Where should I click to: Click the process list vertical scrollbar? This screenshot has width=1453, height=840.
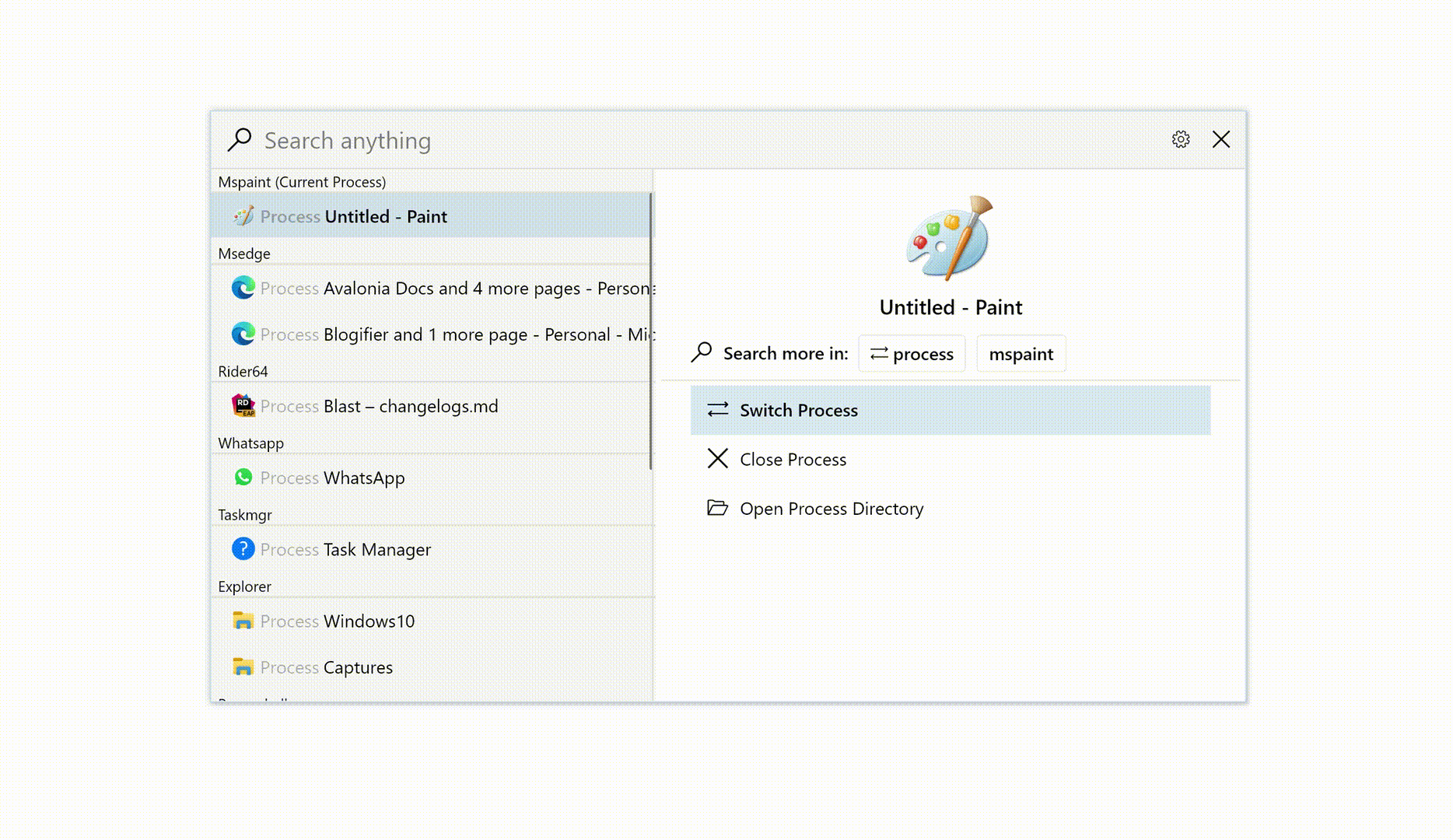(651, 331)
